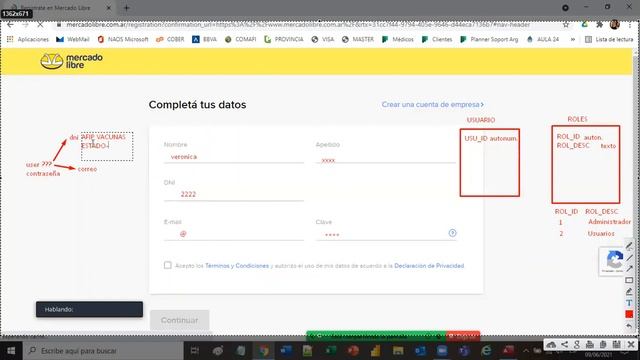The height and width of the screenshot is (360, 640).
Task: Bookmark this page with star icon
Action: tap(566, 25)
